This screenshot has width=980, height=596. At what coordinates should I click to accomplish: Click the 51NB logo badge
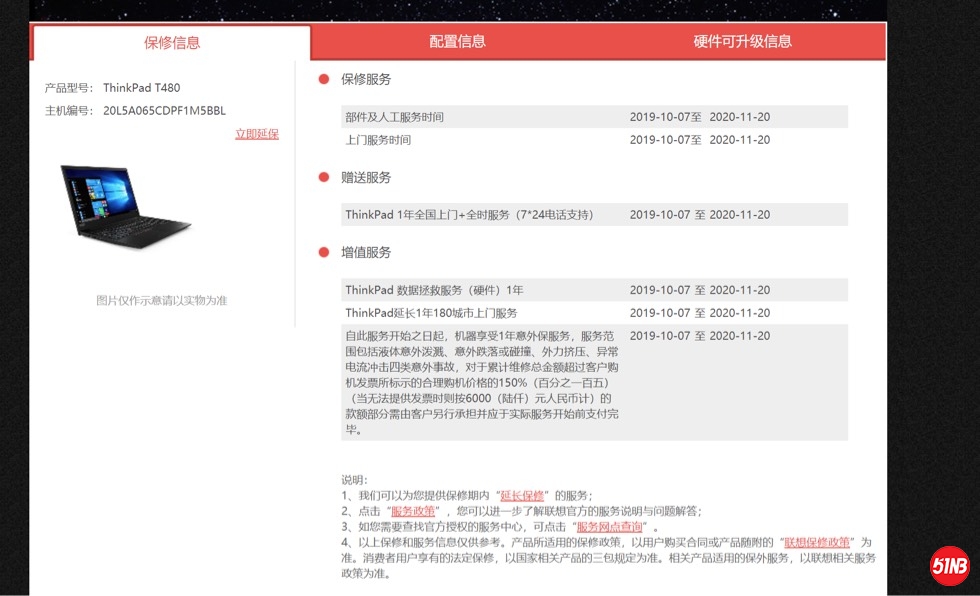(x=949, y=566)
